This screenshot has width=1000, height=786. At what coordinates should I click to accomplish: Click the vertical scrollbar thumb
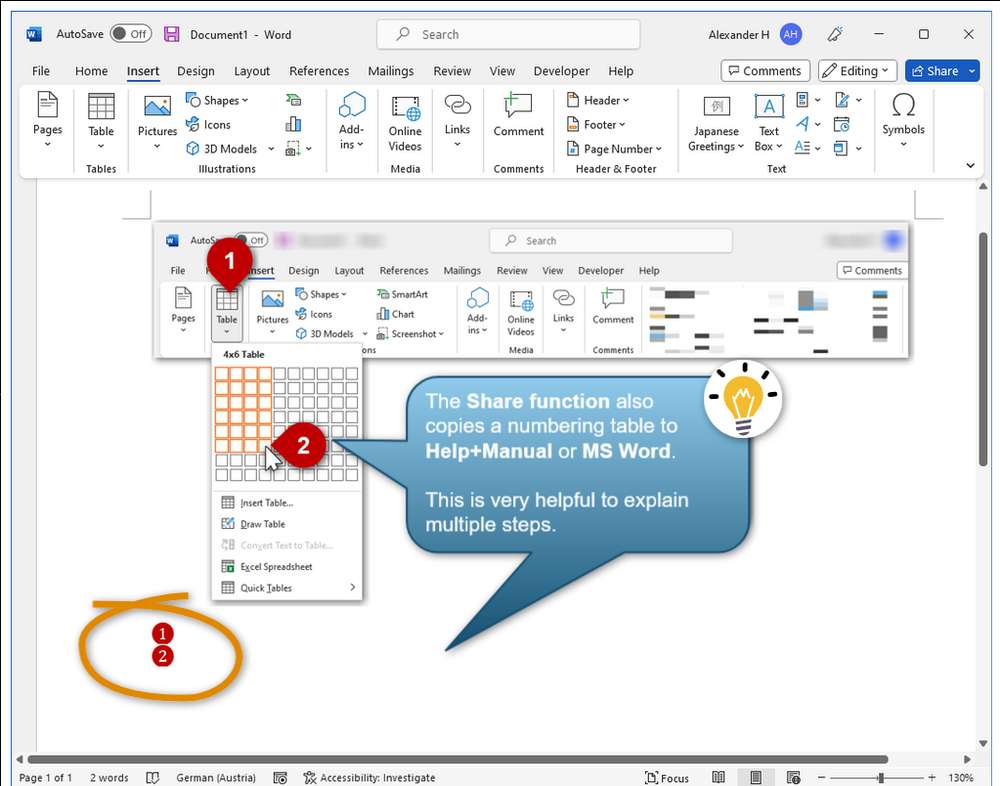(983, 350)
